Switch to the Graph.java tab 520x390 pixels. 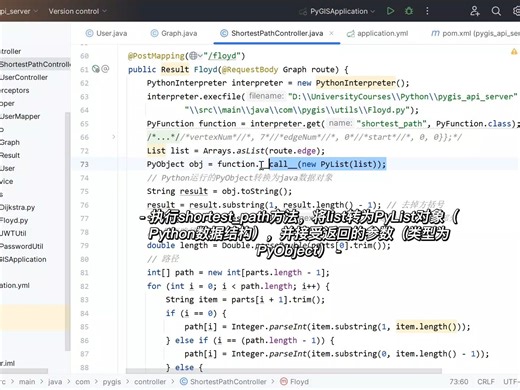point(174,33)
